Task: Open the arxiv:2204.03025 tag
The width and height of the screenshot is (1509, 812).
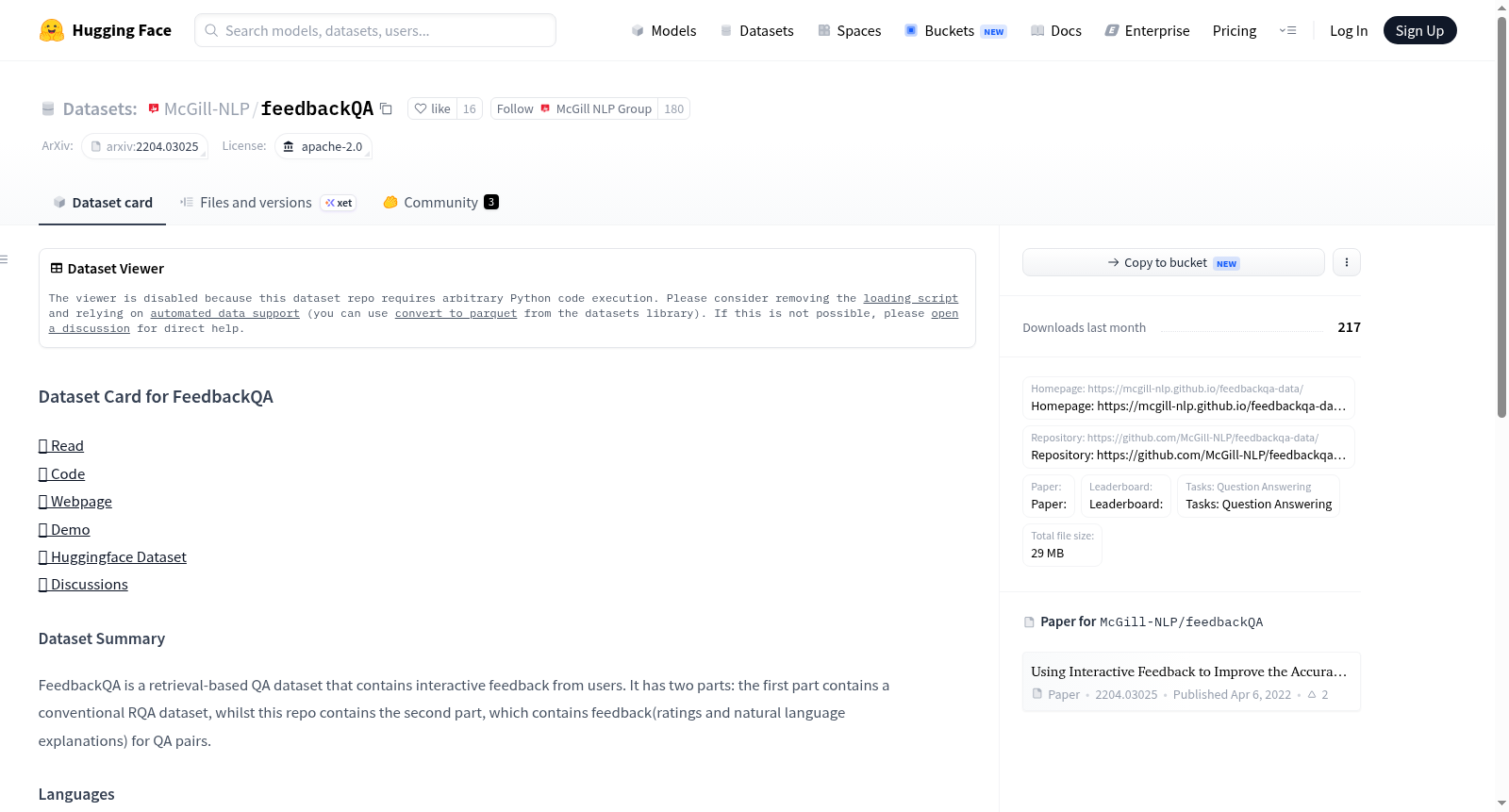Action: (144, 146)
